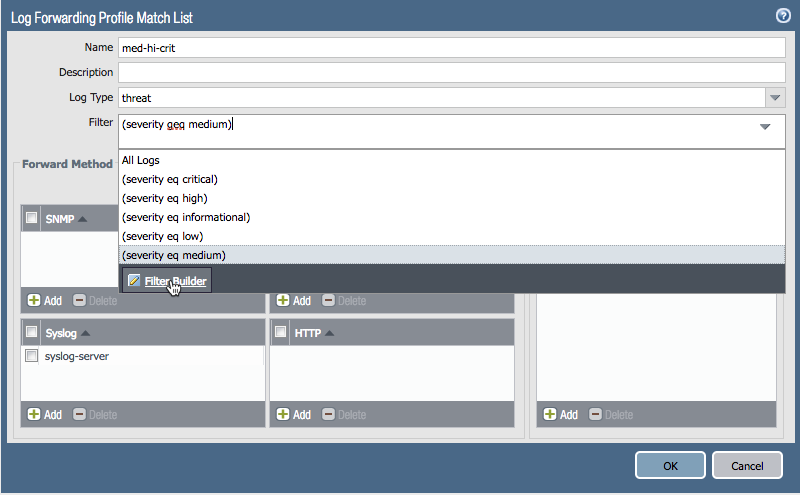
Task: Toggle the HTTP header select-all checkbox
Action: (x=281, y=333)
